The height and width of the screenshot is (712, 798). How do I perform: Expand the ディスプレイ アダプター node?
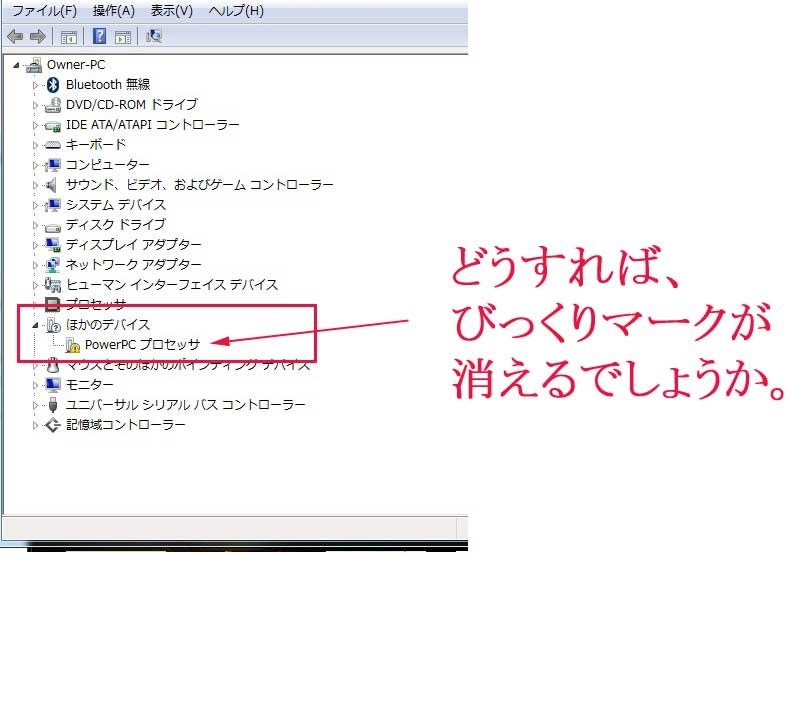(x=35, y=245)
